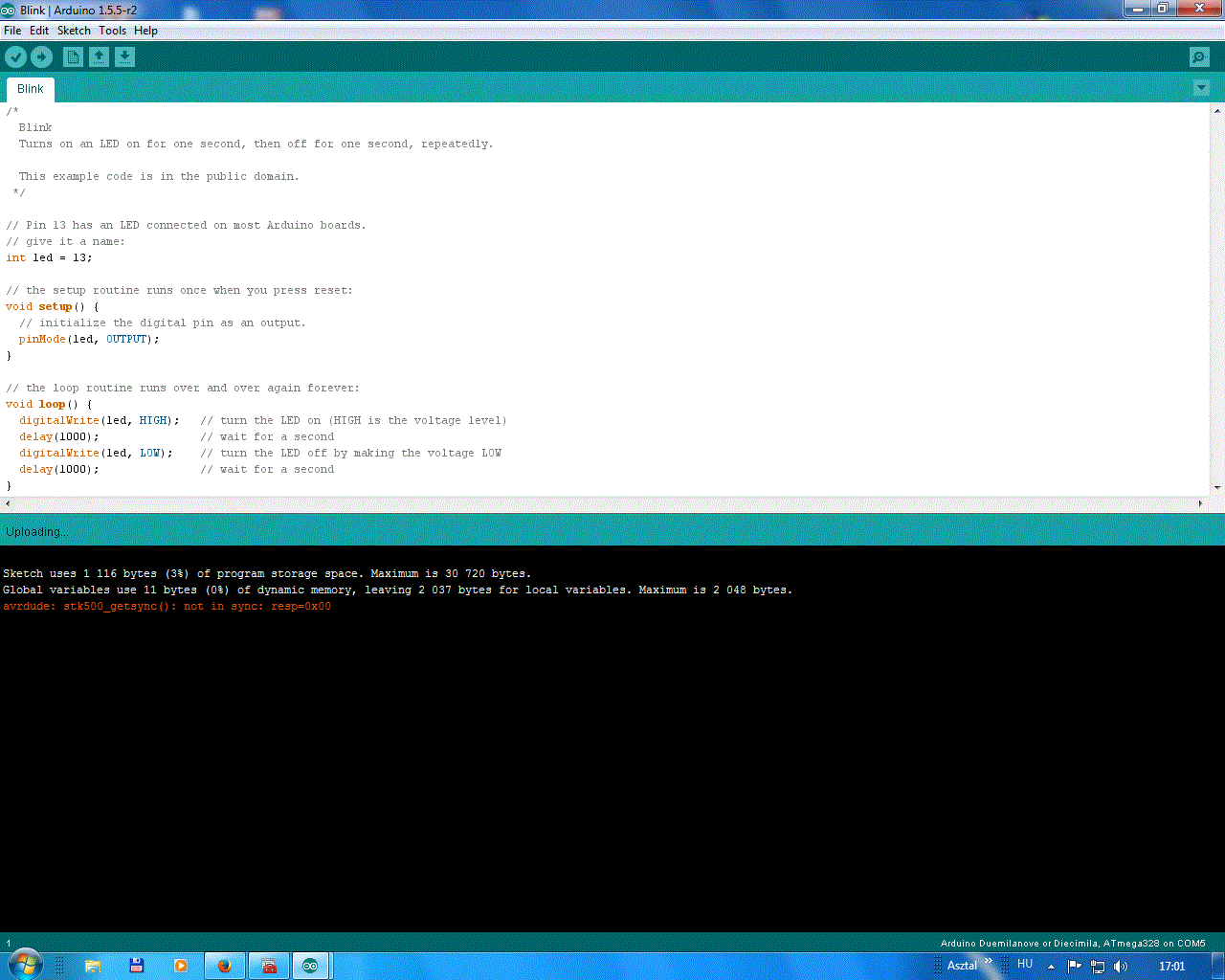This screenshot has height=980, width=1225.
Task: Click the volume speaker tray icon
Action: [1121, 967]
